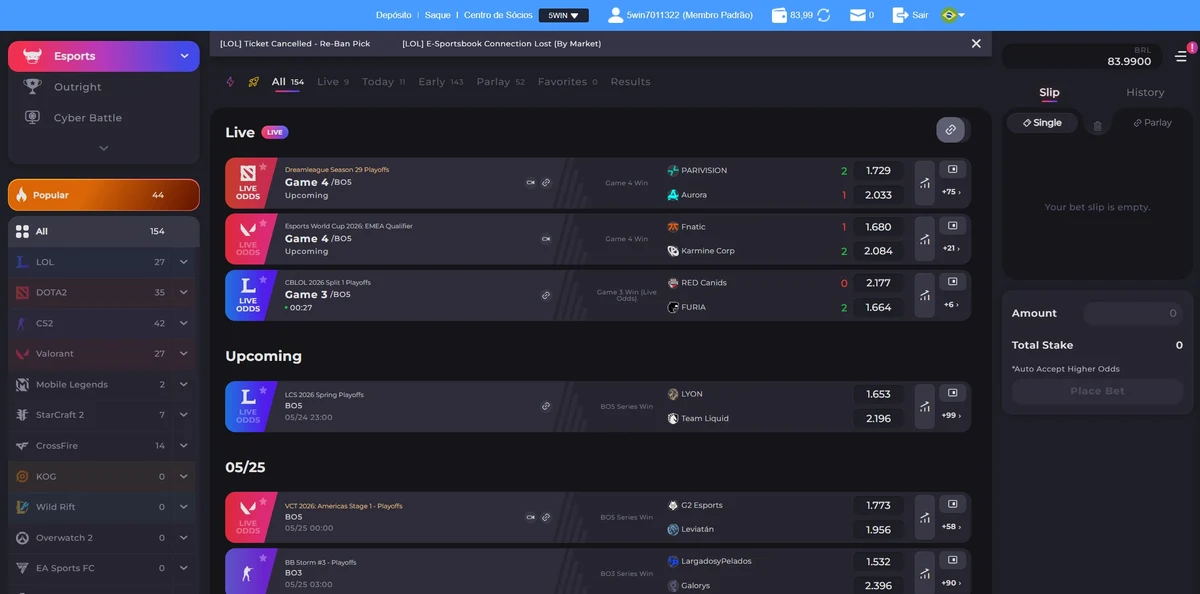Open video player icon for PARIVISION match
1200x594 pixels.
[x=953, y=170]
